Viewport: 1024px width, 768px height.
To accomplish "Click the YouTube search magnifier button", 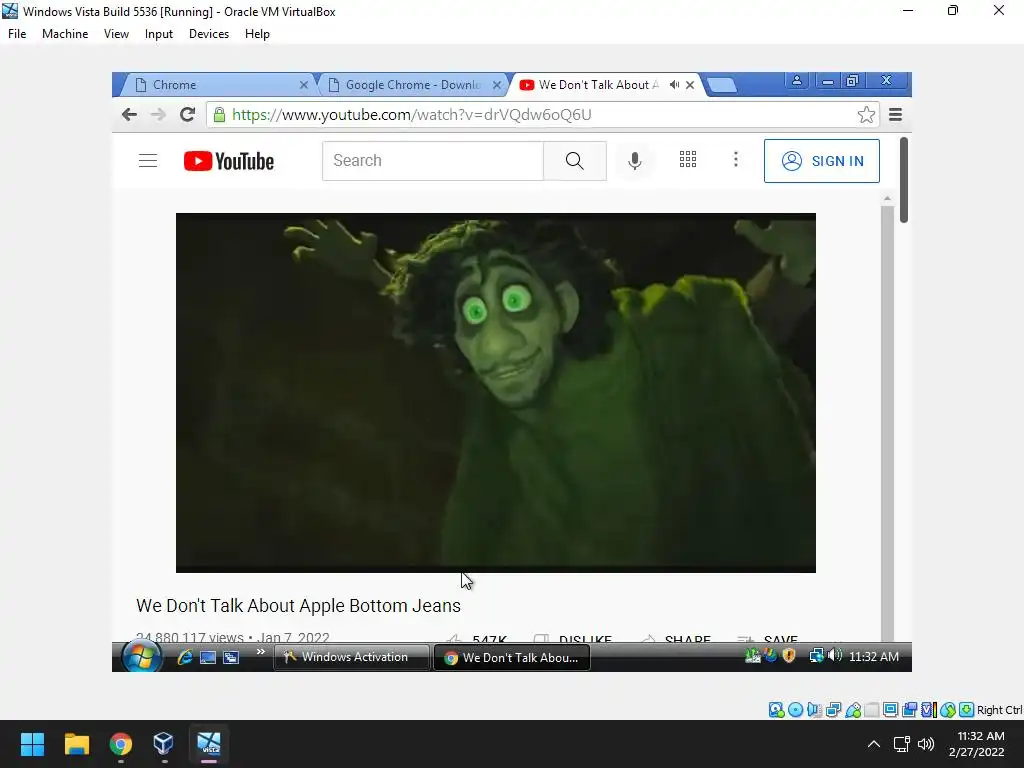I will [x=575, y=161].
